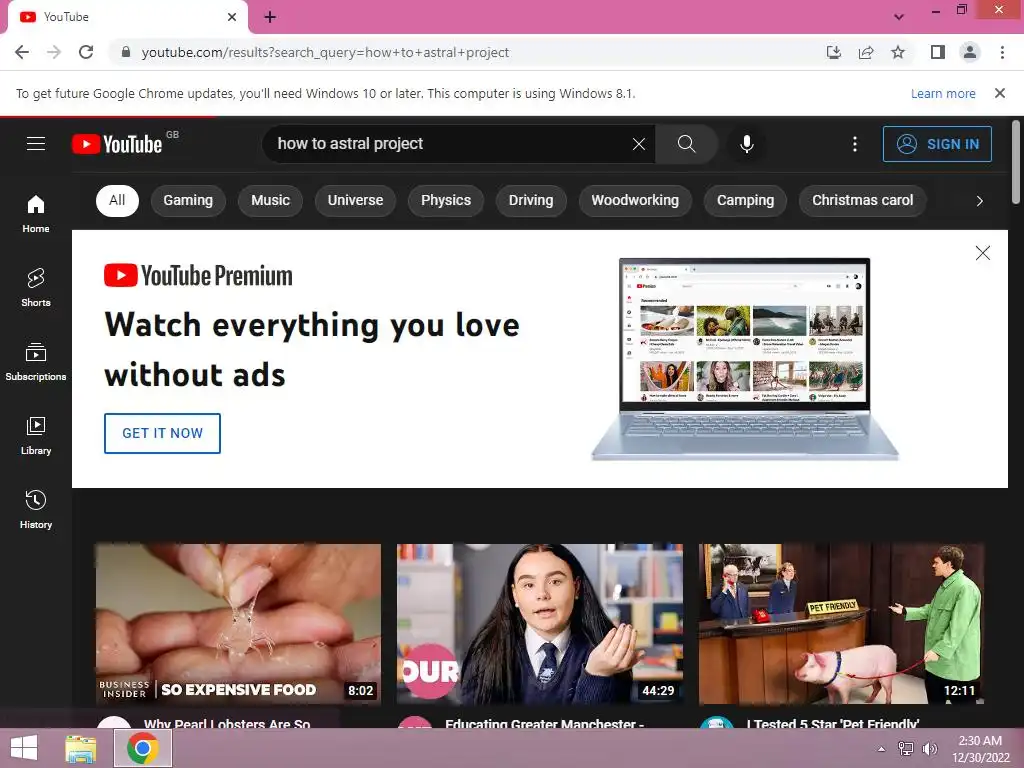This screenshot has height=768, width=1024.
Task: Click the magnifier search button
Action: 686,144
